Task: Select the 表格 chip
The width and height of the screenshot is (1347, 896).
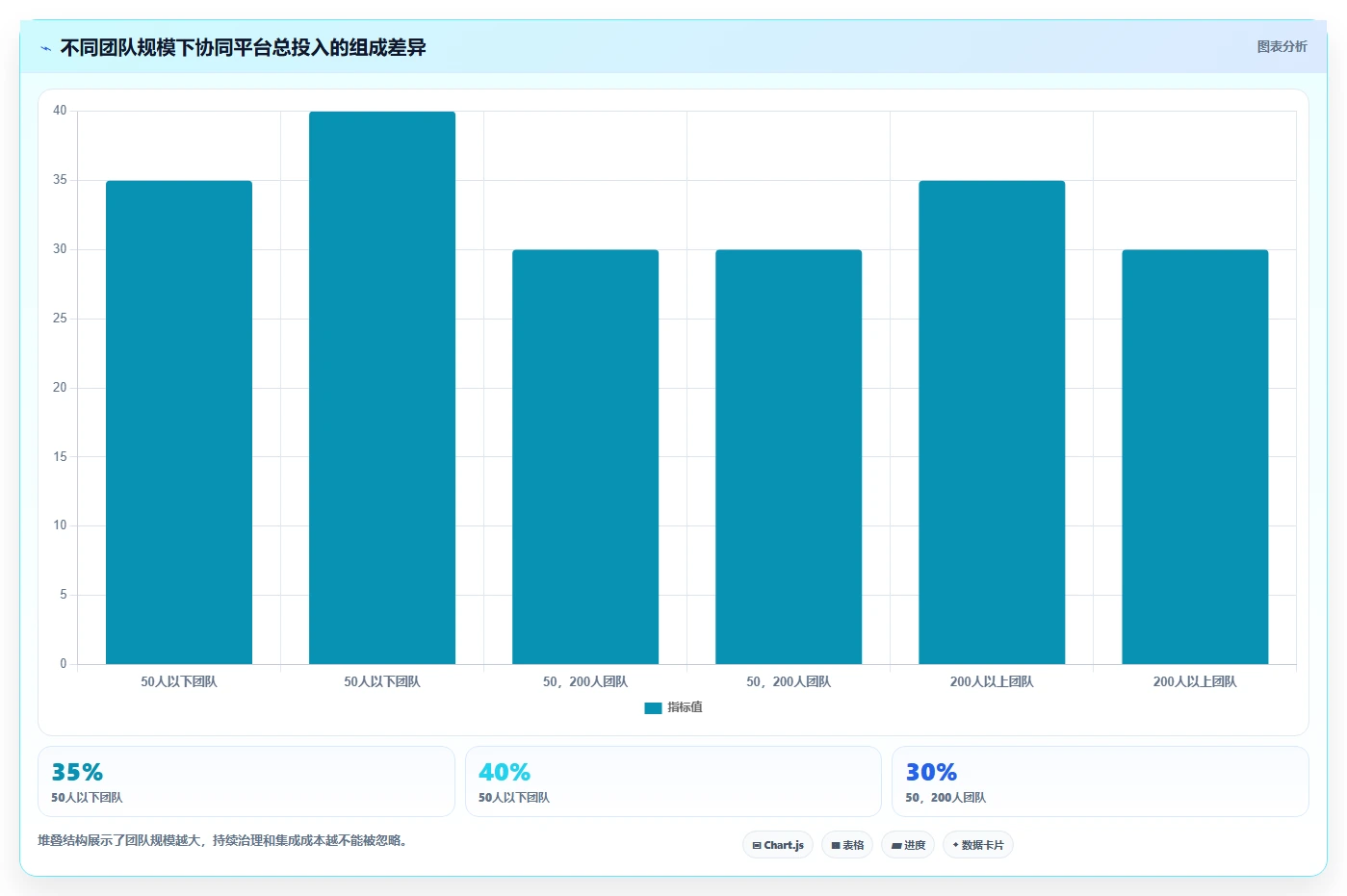Action: [847, 845]
